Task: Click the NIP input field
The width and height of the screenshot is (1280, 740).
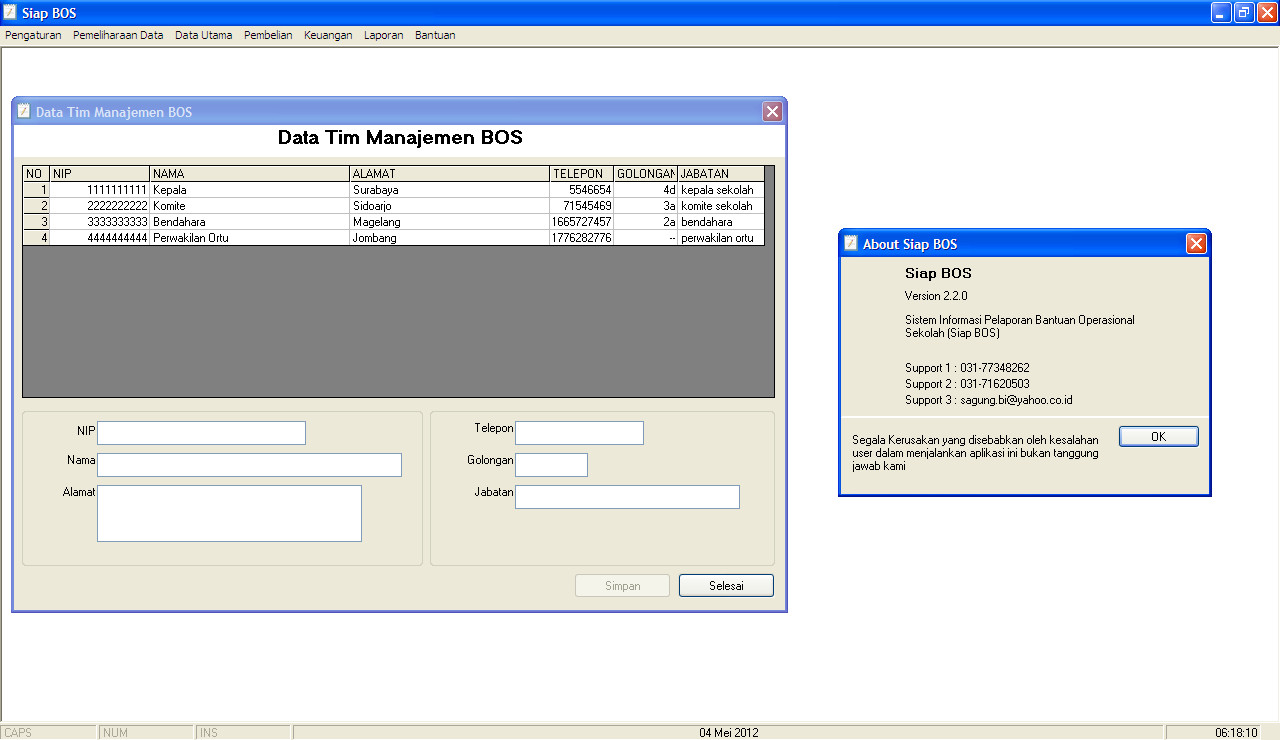Action: [x=201, y=432]
